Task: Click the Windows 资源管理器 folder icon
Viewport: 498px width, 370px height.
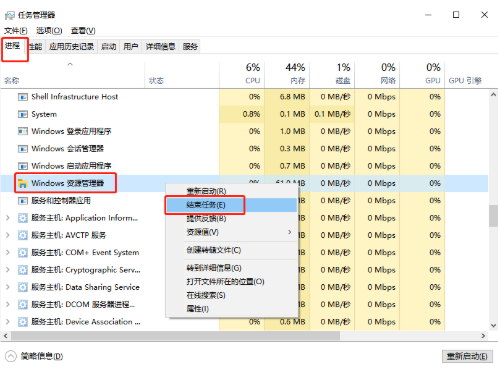Action: (22, 183)
